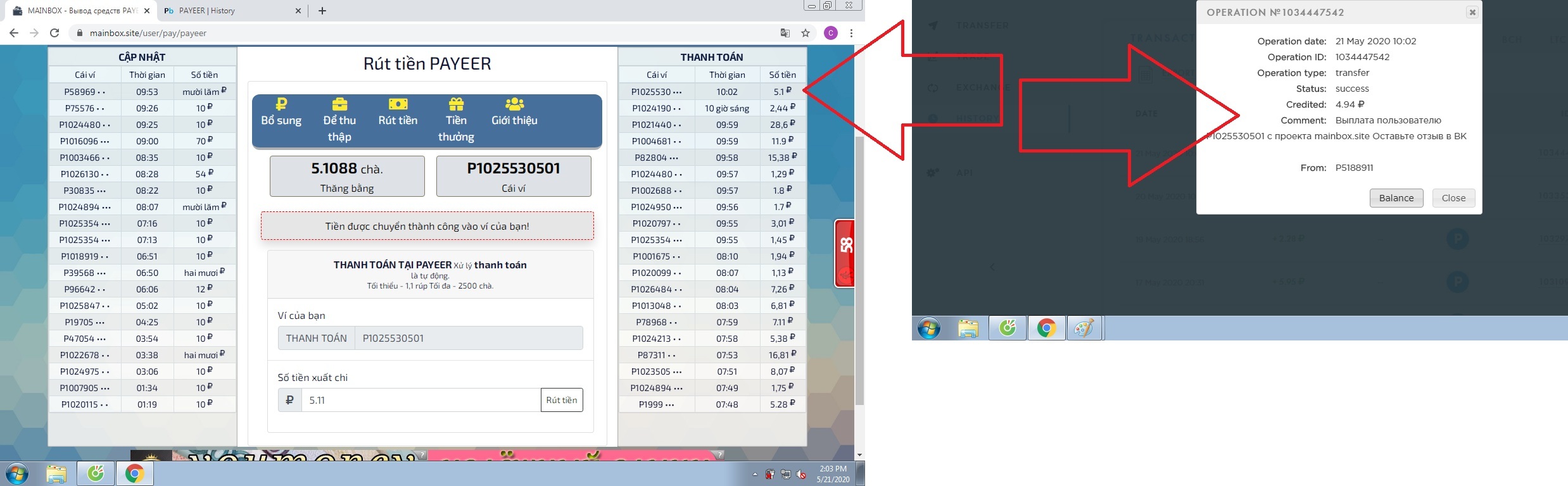Select the P82804 payment row
The width and height of the screenshot is (1568, 486).
coord(712,158)
